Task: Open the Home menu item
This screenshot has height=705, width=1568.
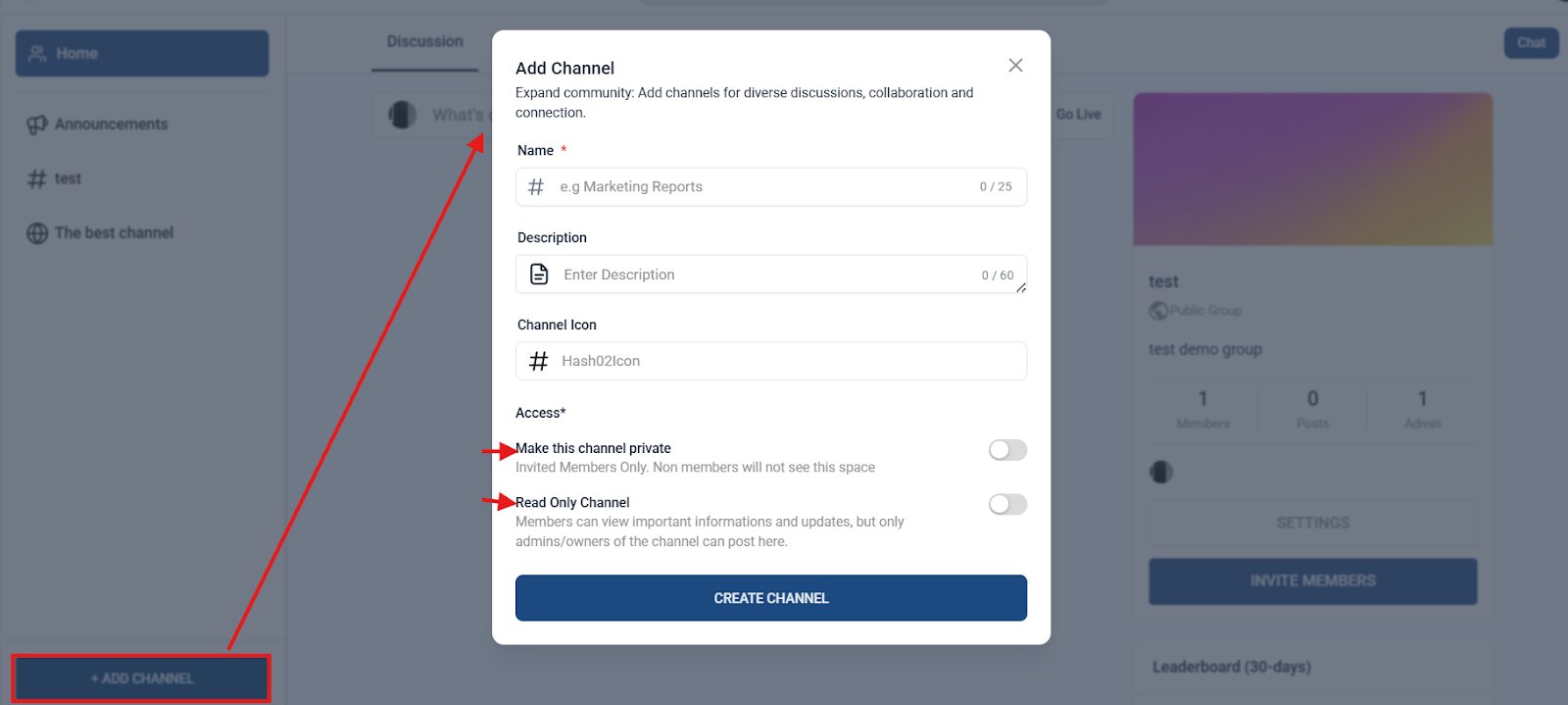Action: [142, 54]
